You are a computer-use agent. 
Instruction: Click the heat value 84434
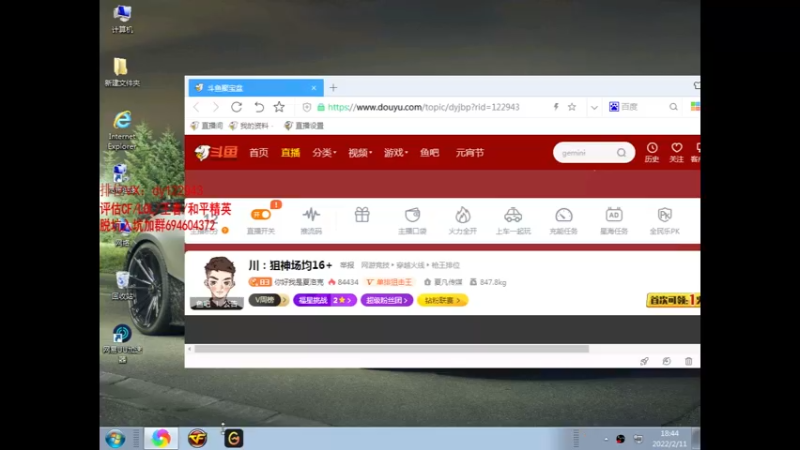348,282
